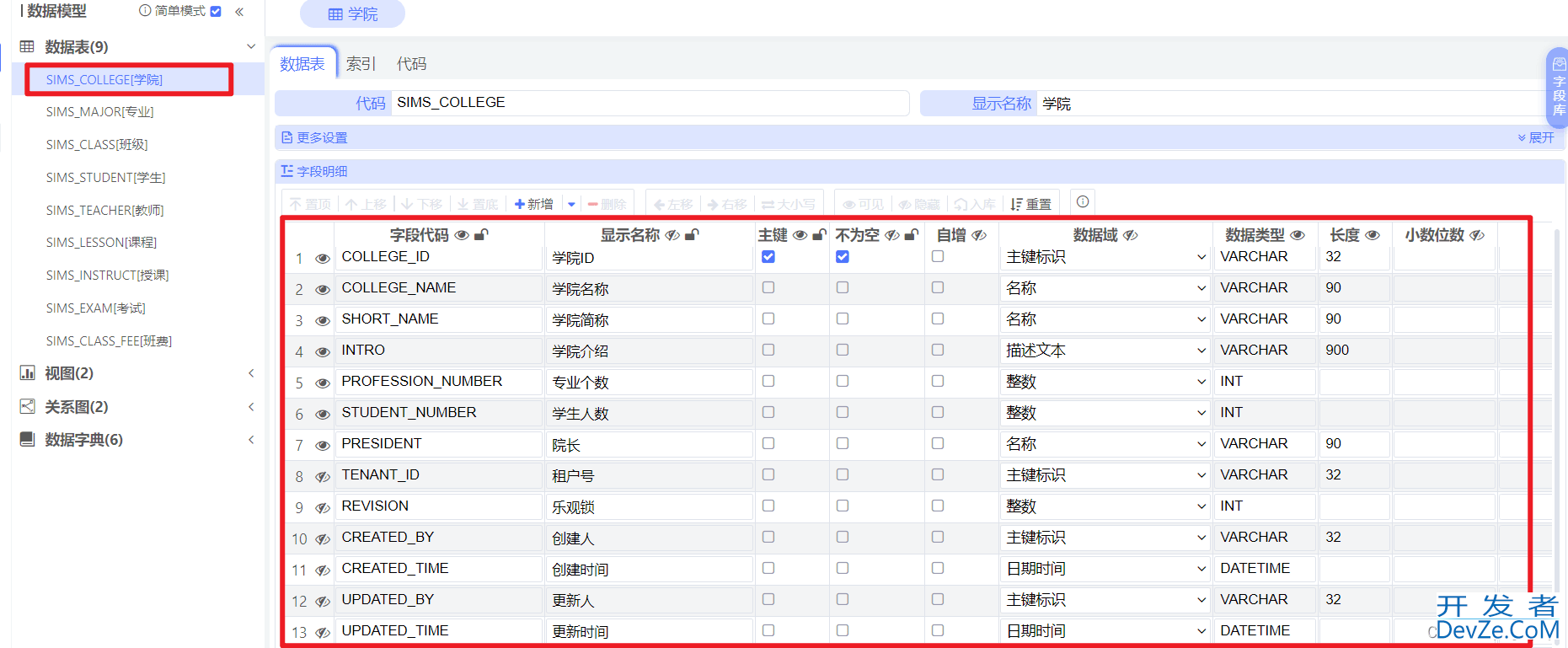This screenshot has height=648, width=1568.
Task: Click the 长度 cell for COLLEGE_NAME row
Action: [x=1353, y=288]
